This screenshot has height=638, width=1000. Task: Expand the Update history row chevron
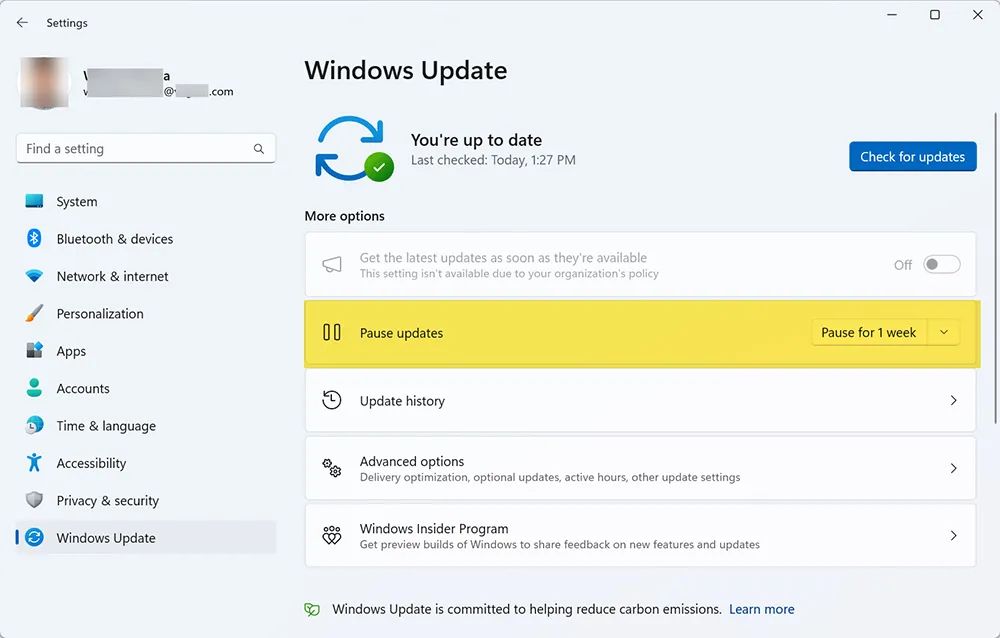pos(953,399)
